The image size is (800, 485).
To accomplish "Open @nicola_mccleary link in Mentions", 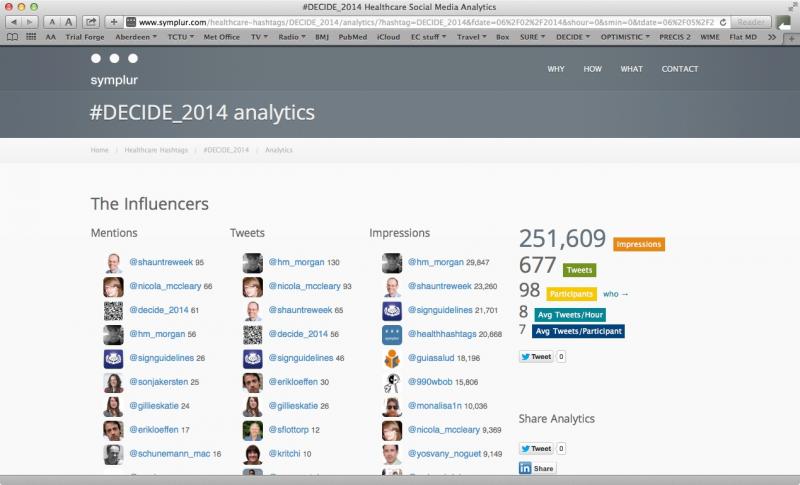I will [x=165, y=286].
